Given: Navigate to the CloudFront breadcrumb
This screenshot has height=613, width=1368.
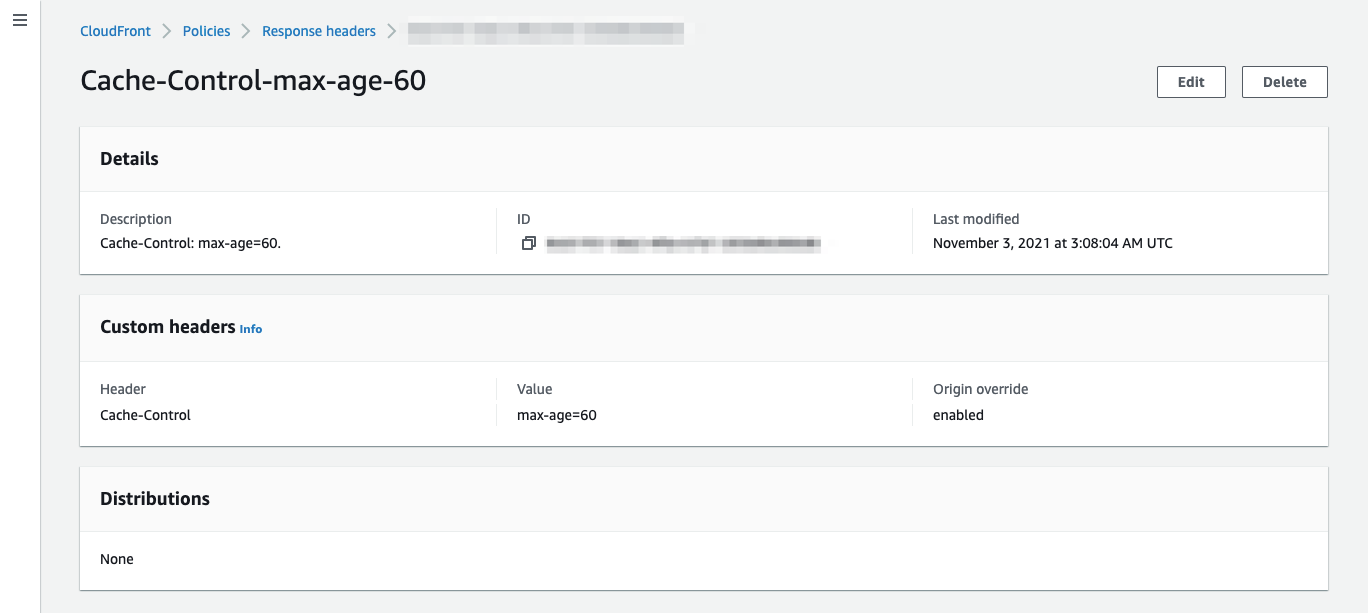Looking at the screenshot, I should point(115,31).
